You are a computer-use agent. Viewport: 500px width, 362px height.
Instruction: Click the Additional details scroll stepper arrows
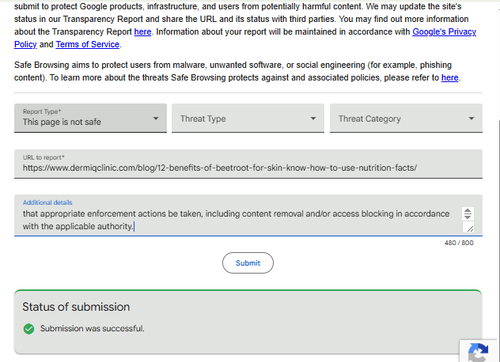click(x=468, y=214)
